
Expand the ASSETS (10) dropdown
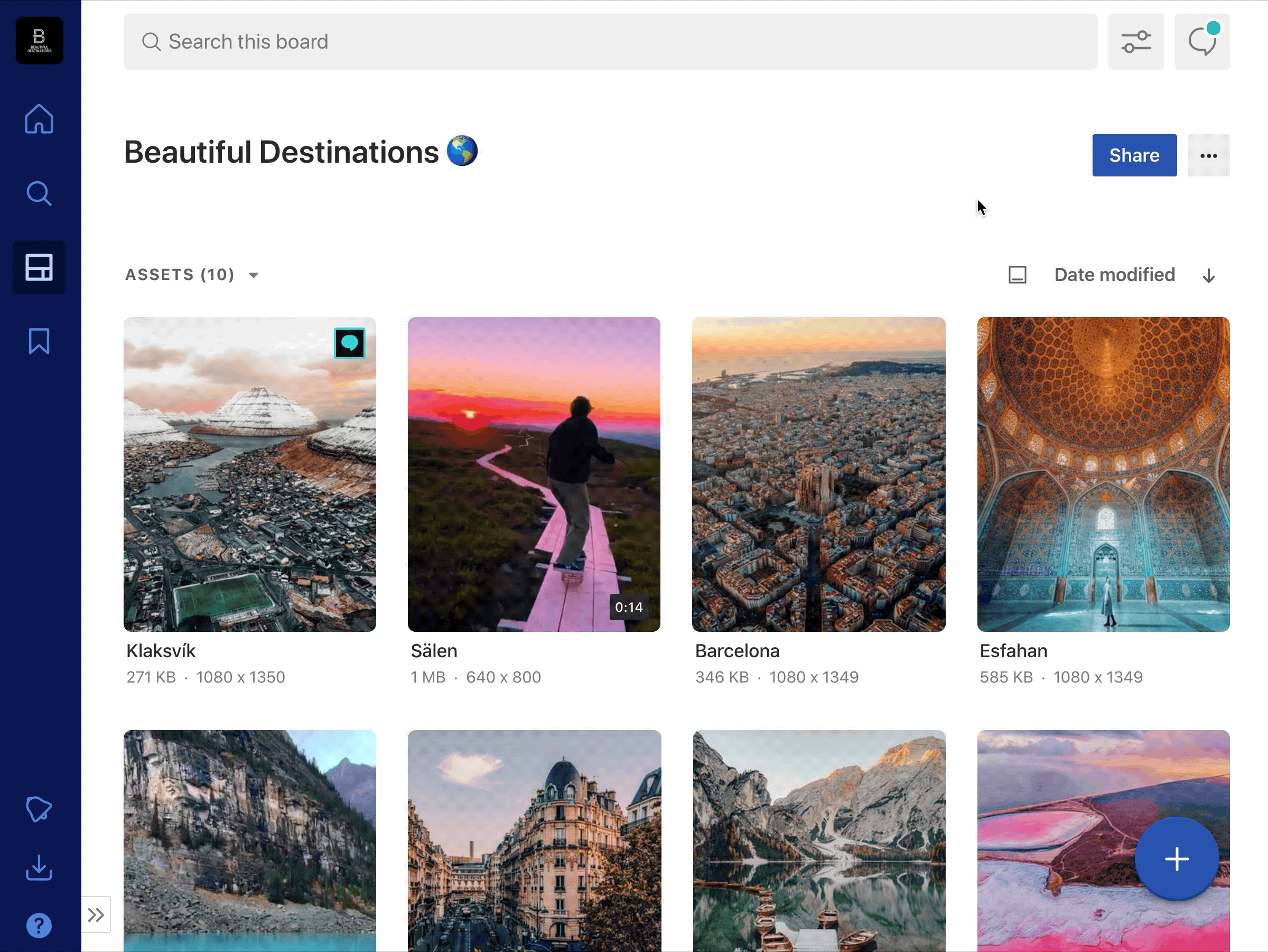click(x=192, y=275)
